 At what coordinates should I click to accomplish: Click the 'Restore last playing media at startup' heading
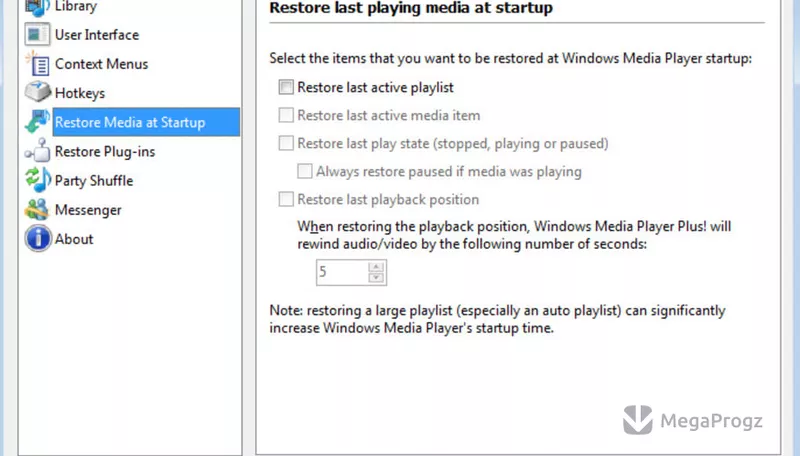tap(411, 8)
